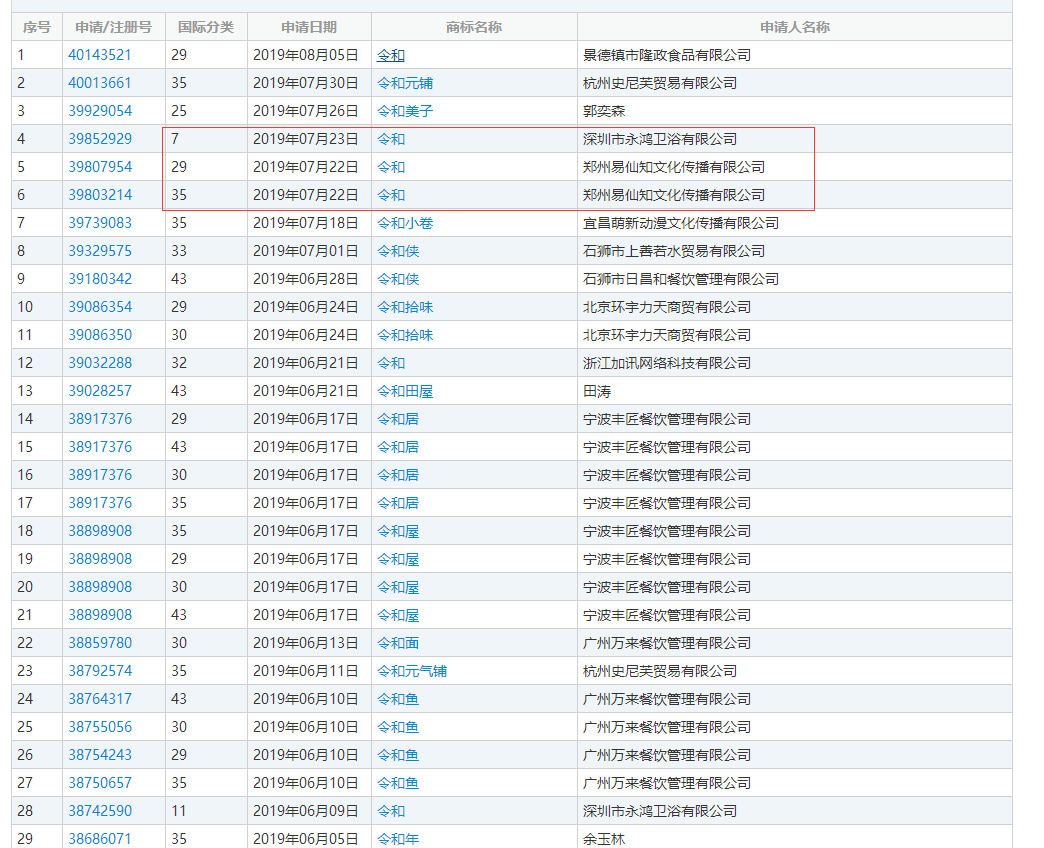The width and height of the screenshot is (1044, 848).
Task: Open the 令和美子 trademark entry
Action: 405,111
